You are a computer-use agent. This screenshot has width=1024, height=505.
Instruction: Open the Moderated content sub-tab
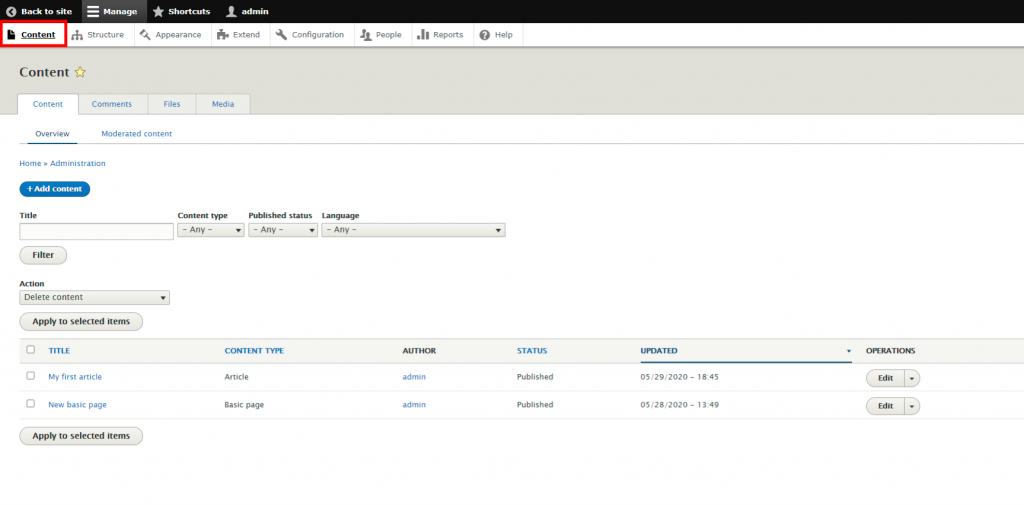pyautogui.click(x=136, y=134)
